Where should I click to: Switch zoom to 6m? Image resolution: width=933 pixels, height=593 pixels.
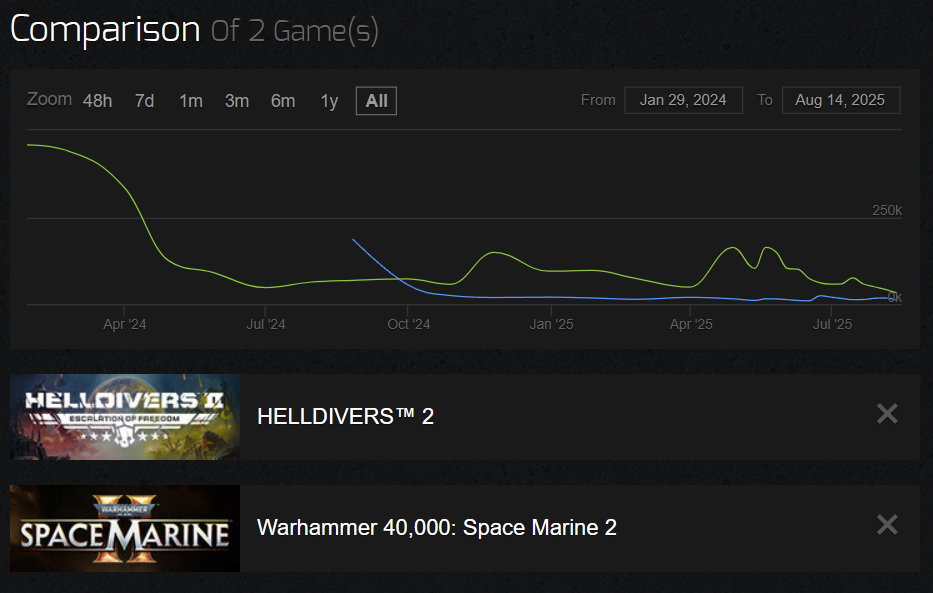coord(283,101)
